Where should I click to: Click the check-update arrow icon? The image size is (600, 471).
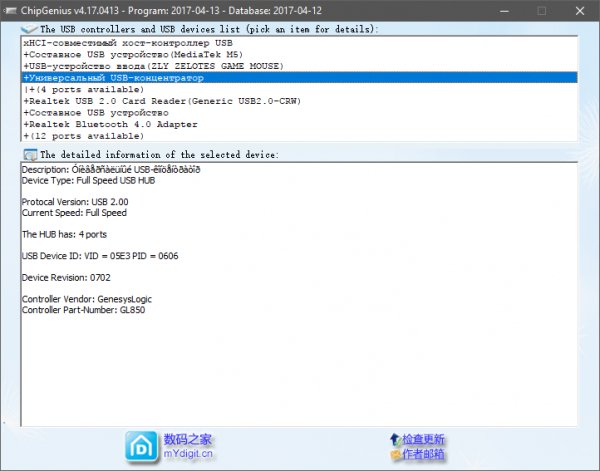pyautogui.click(x=395, y=439)
